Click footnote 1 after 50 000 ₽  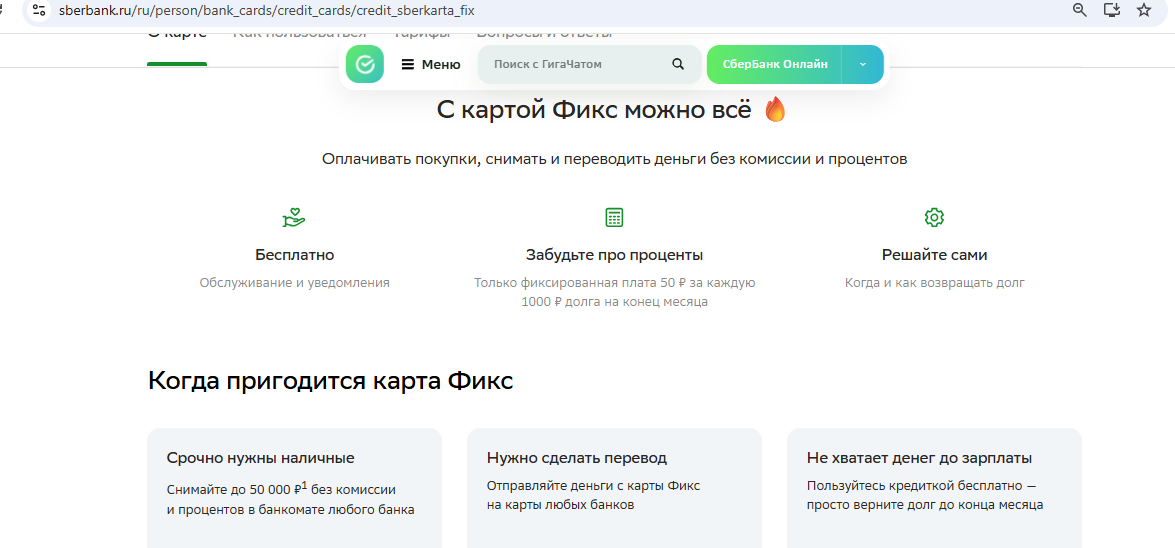click(304, 485)
